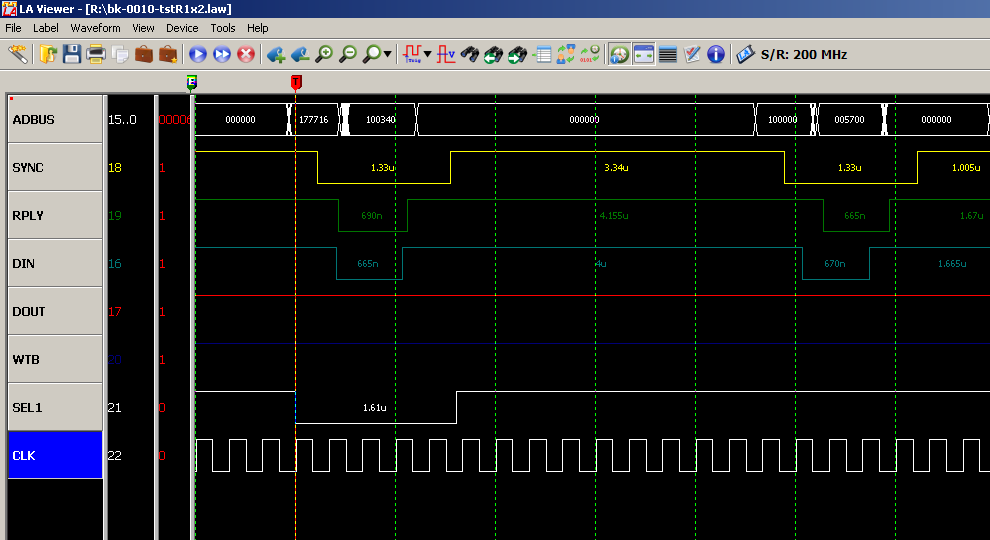Toggle the waveform info panel button
The height and width of the screenshot is (540, 990).
[x=620, y=54]
